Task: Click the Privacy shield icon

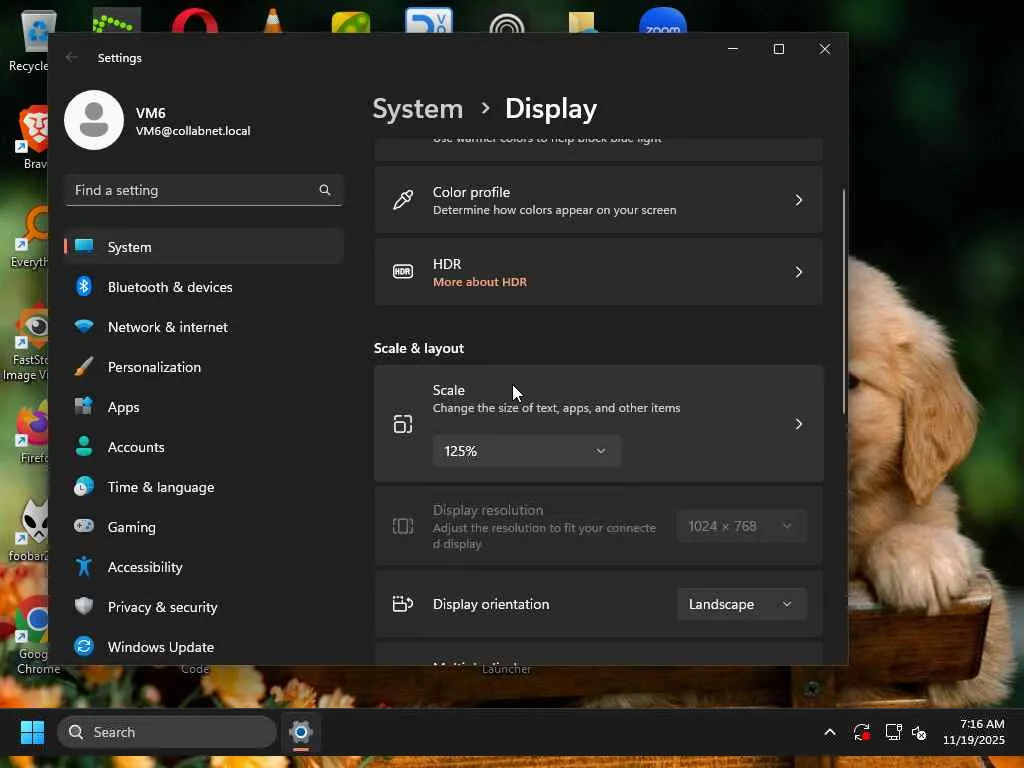Action: coord(84,606)
